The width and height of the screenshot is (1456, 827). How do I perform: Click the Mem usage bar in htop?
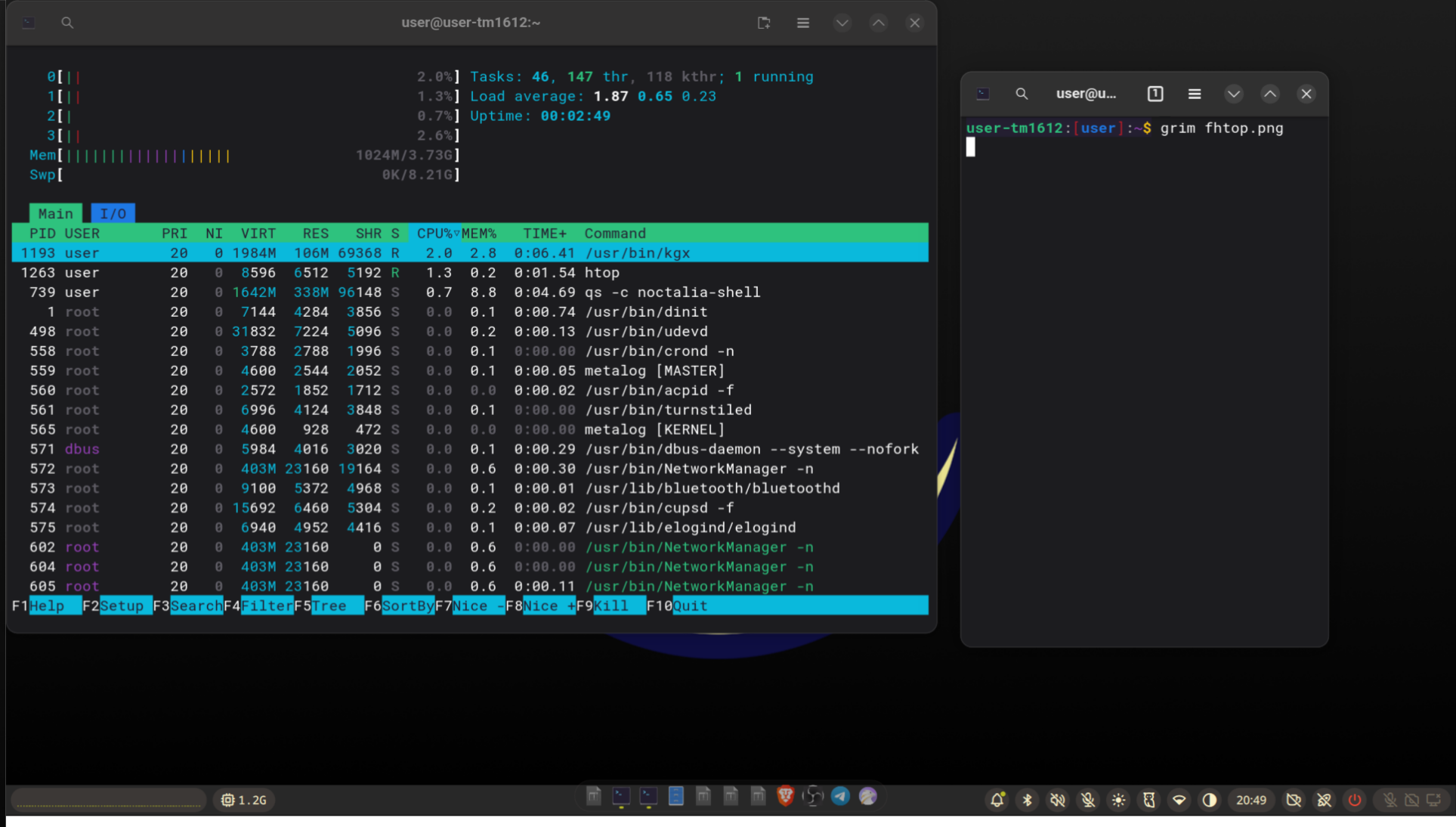pyautogui.click(x=136, y=155)
